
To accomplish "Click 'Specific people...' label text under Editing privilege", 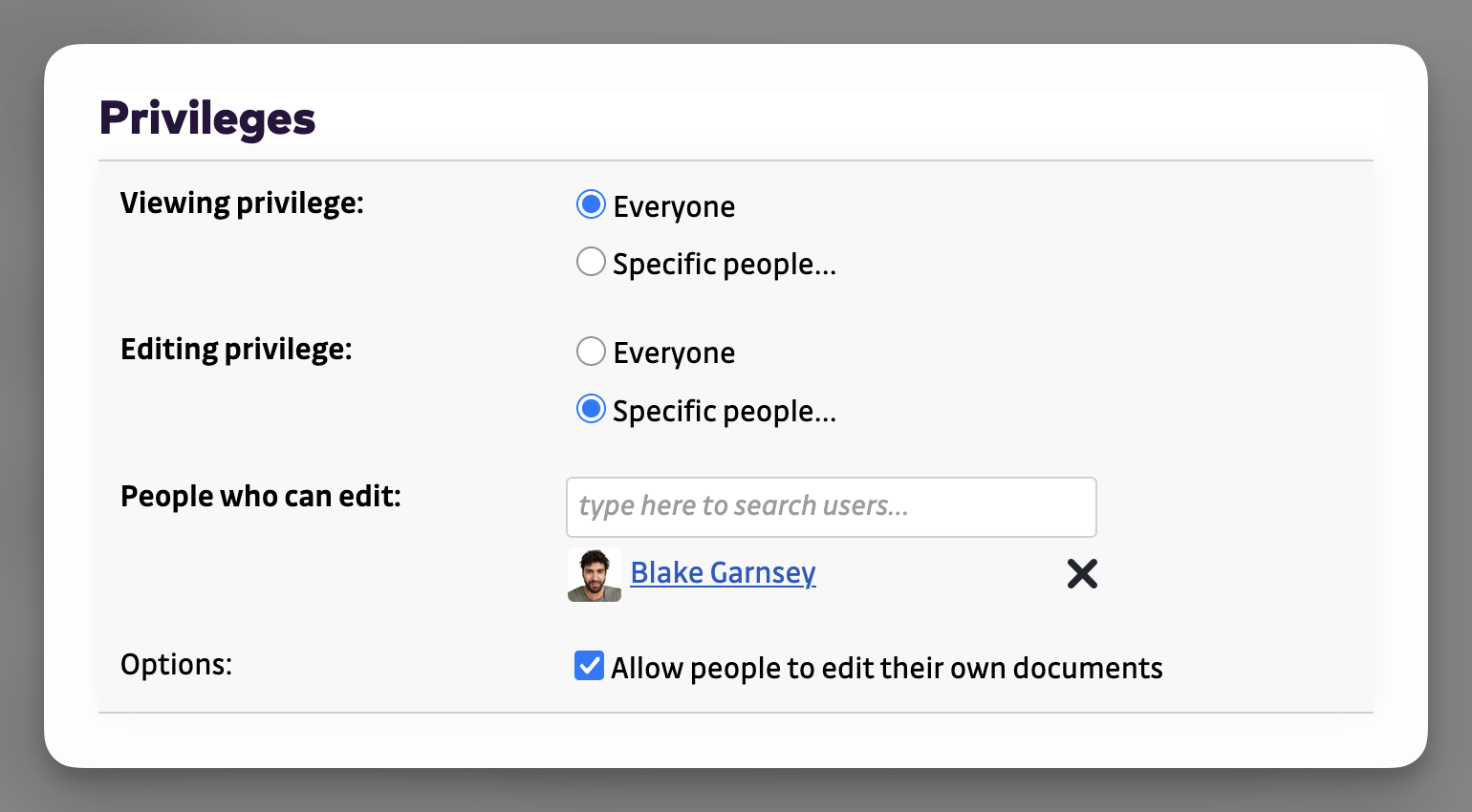I will 724,412.
